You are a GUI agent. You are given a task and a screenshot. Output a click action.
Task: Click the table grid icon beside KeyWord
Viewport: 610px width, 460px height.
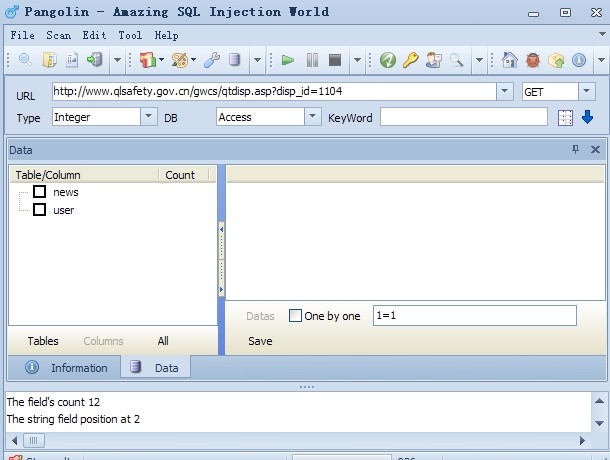pyautogui.click(x=565, y=118)
